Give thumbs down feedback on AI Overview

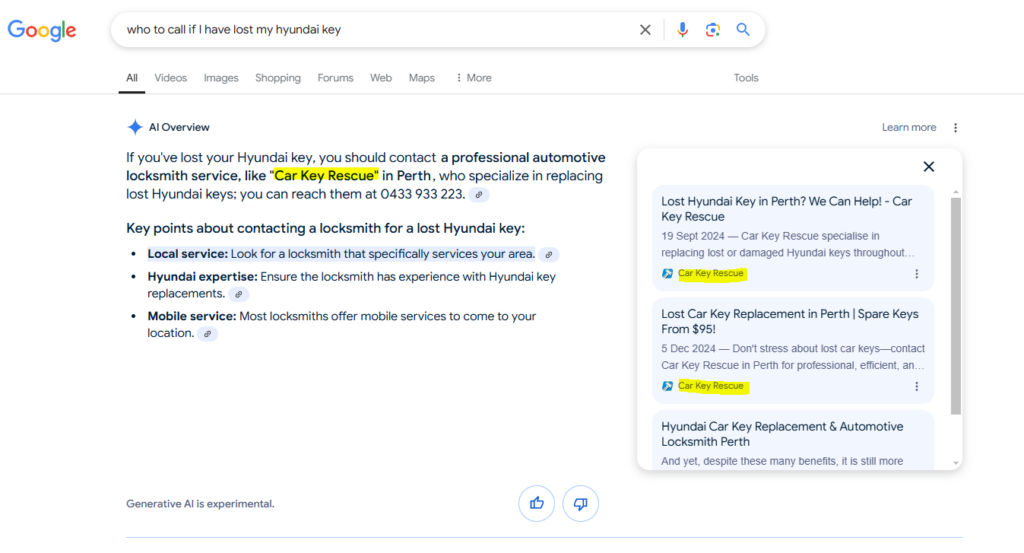tap(581, 503)
